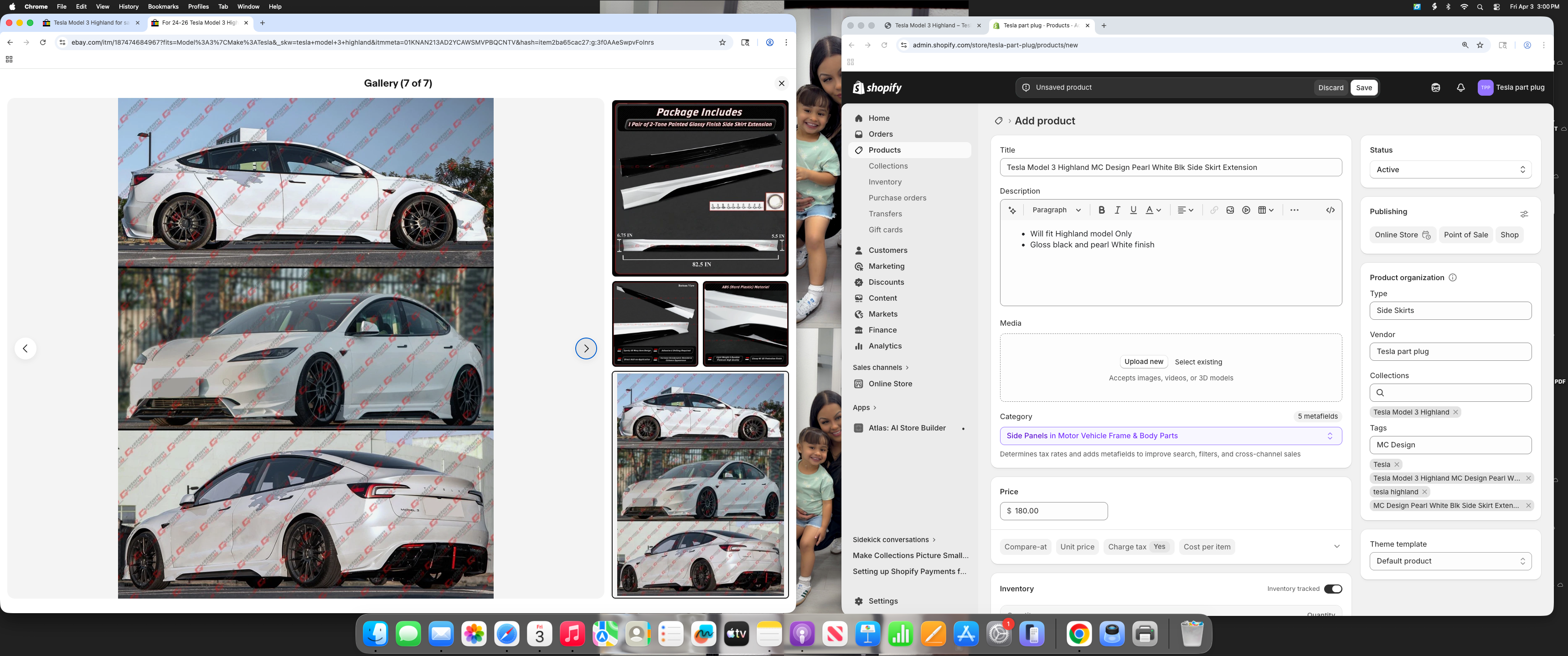Open the Category dropdown for Side Panels
Screen dimensions: 1568x656
pos(1171,436)
